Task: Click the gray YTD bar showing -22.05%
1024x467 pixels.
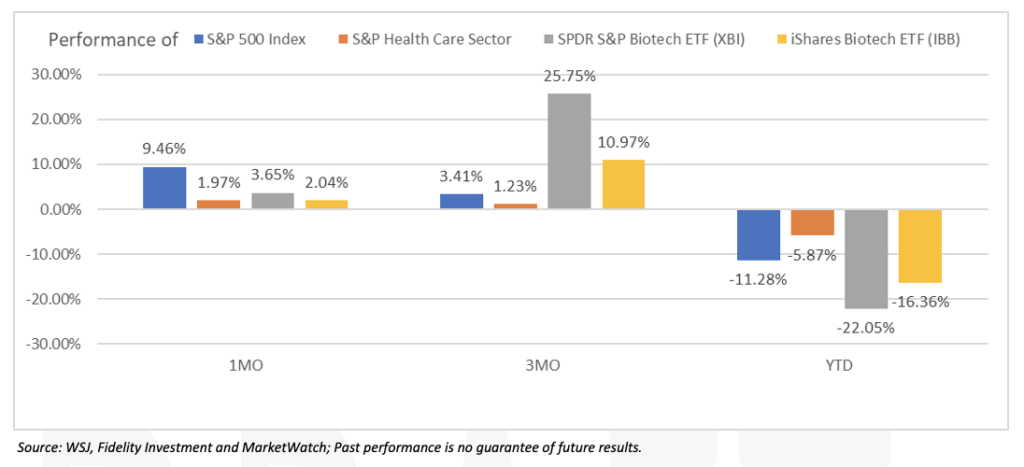Action: [x=866, y=259]
